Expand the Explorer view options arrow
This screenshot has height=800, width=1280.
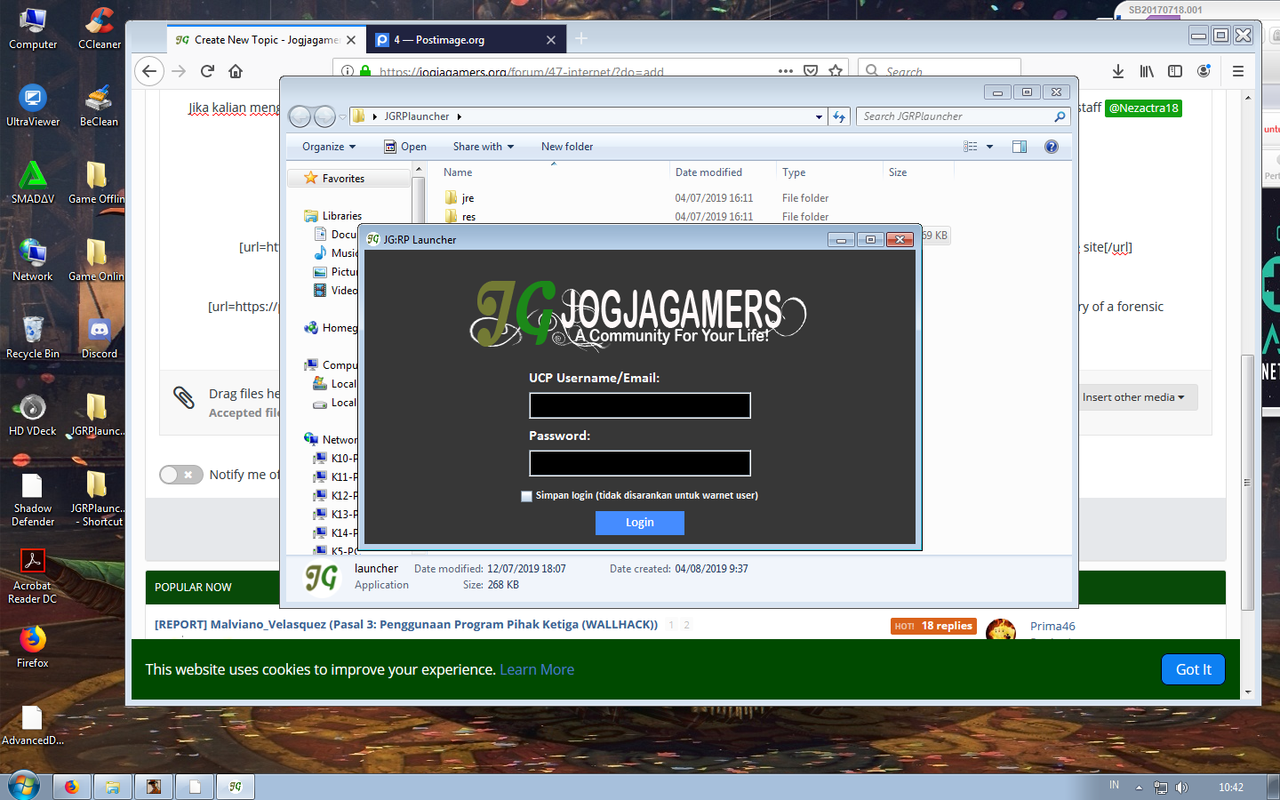click(990, 146)
